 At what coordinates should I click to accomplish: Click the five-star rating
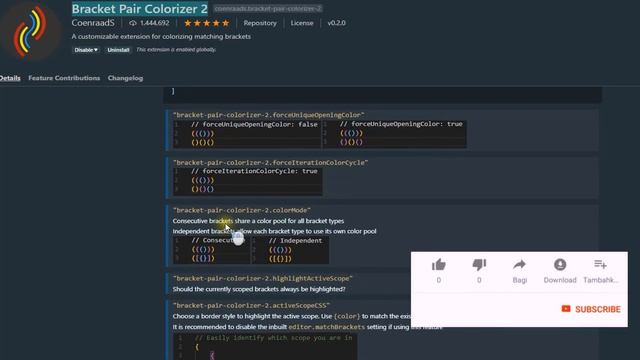point(207,23)
